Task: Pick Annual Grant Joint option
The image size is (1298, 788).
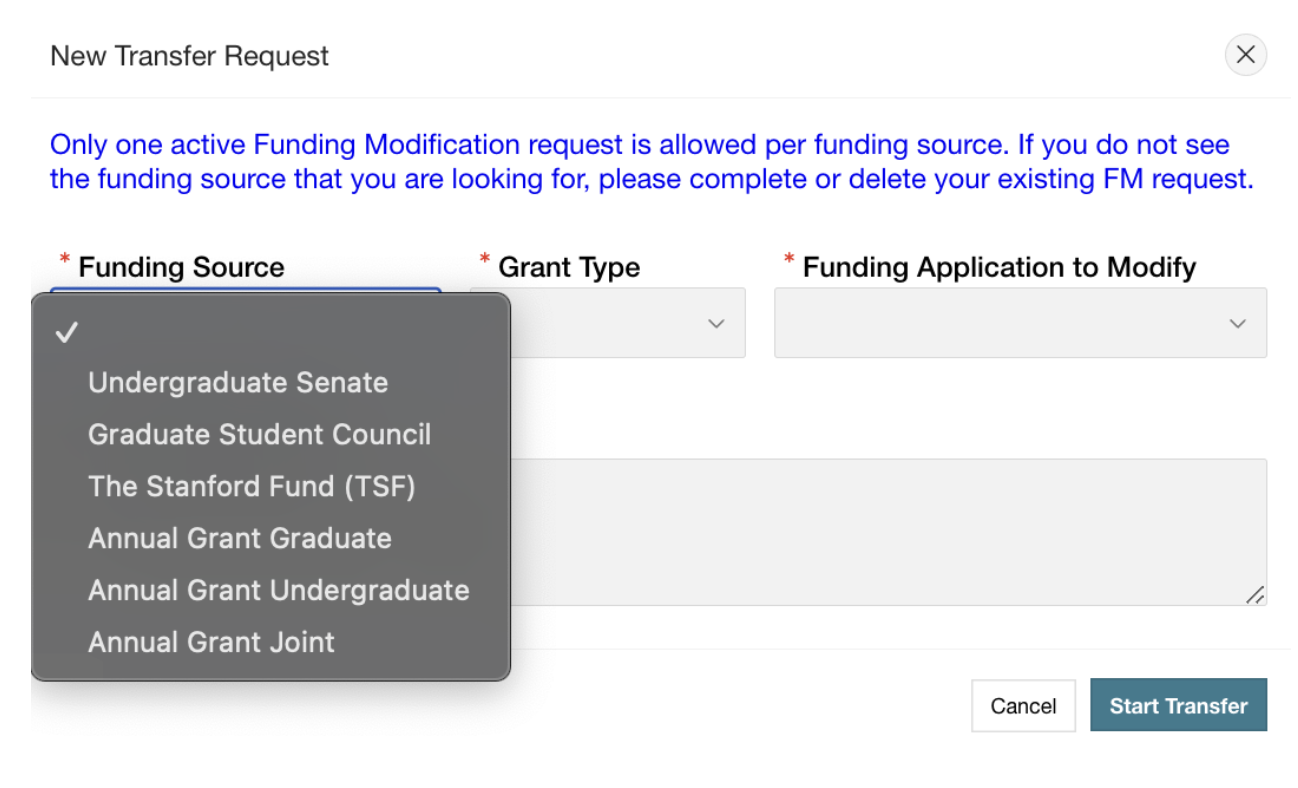Action: click(x=211, y=642)
